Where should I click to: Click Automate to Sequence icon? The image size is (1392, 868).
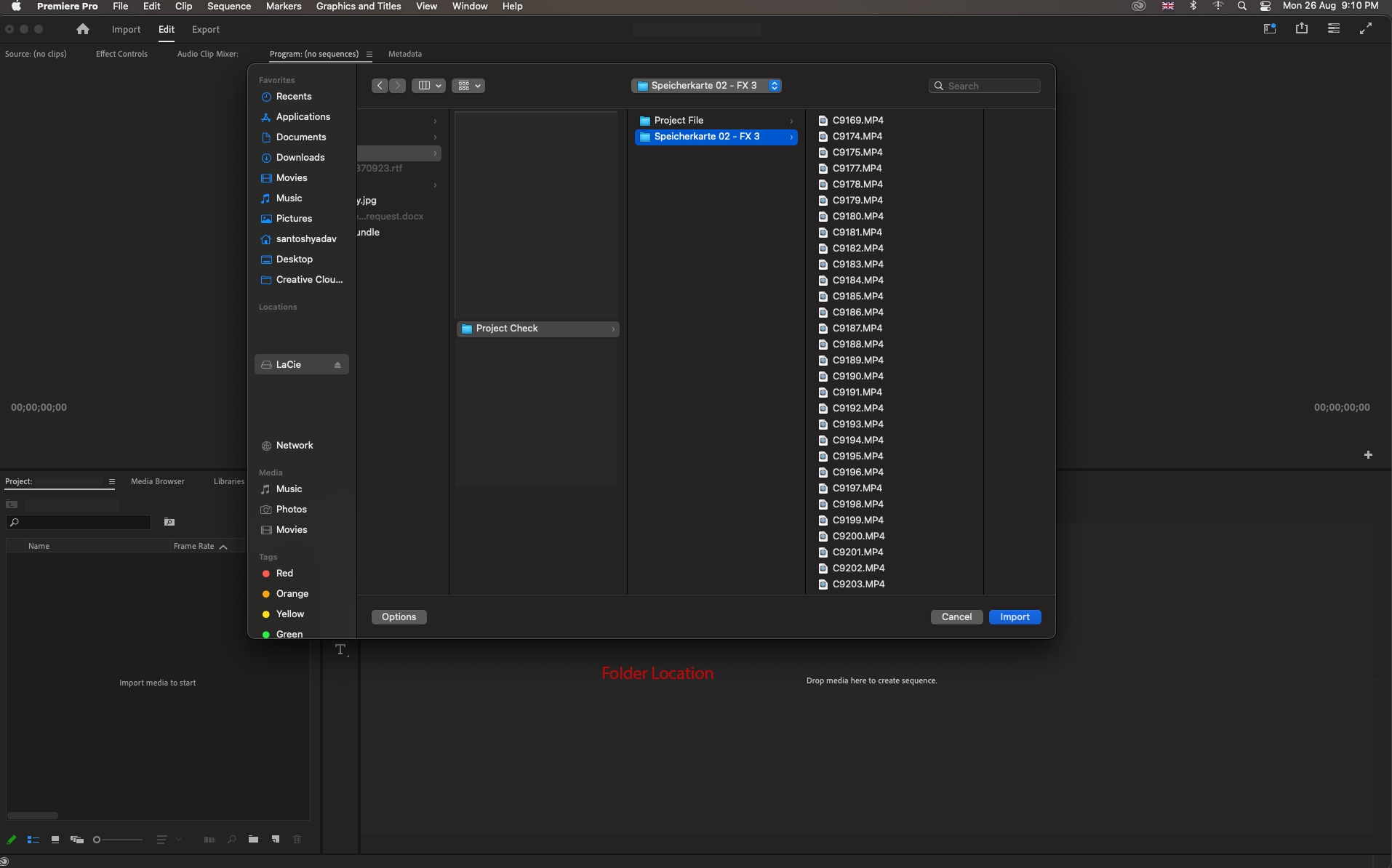209,840
